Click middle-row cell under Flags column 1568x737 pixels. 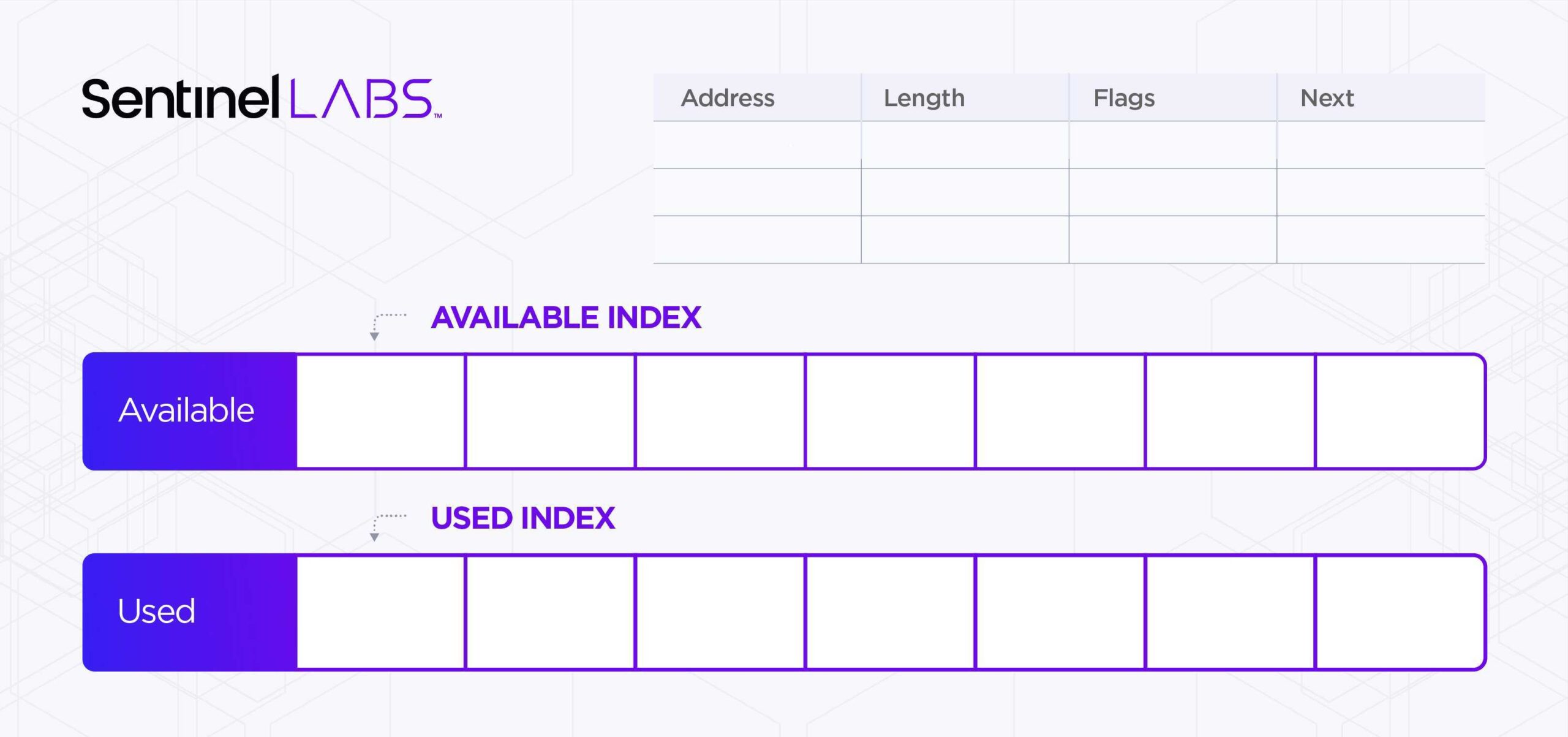coord(1172,192)
